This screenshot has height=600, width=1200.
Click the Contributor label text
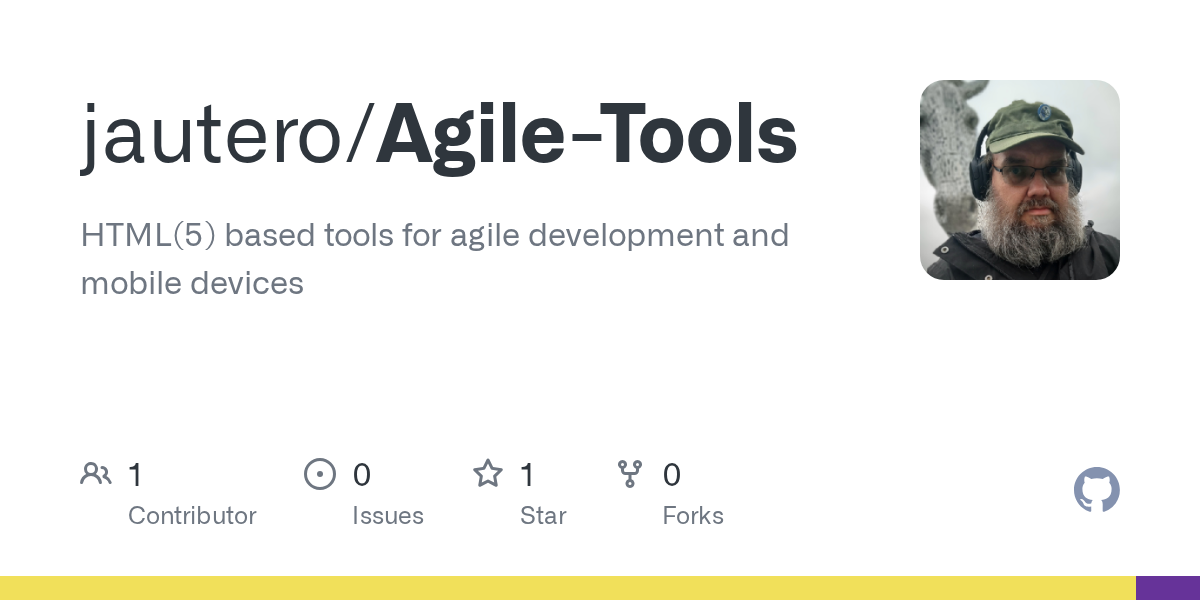coord(192,516)
